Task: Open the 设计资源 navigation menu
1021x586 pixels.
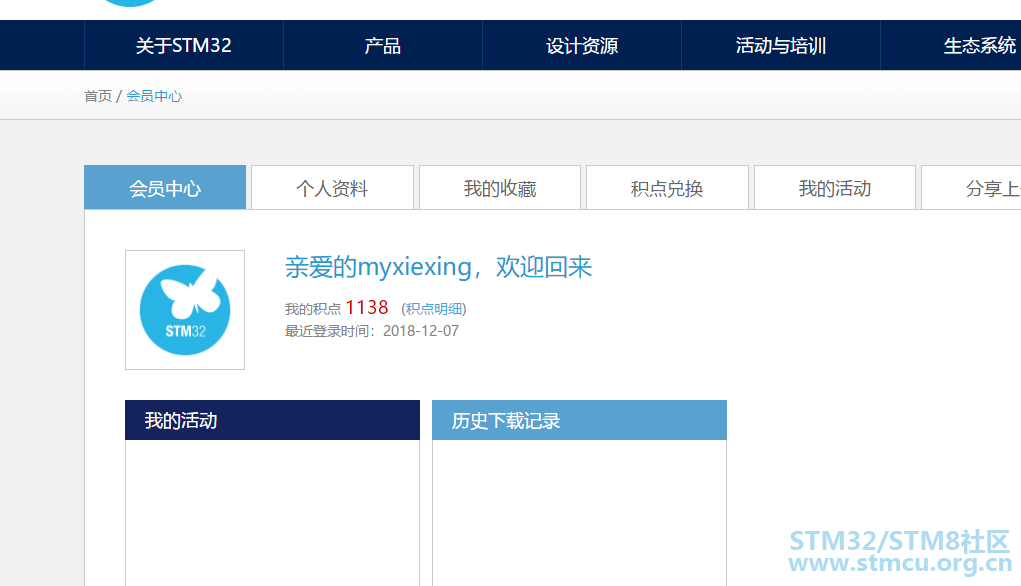Action: pos(582,46)
